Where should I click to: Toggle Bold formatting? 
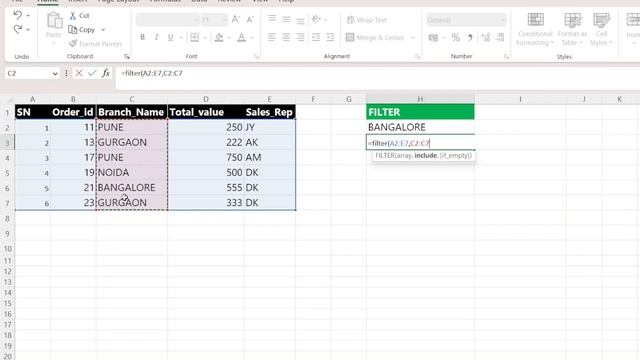(142, 38)
